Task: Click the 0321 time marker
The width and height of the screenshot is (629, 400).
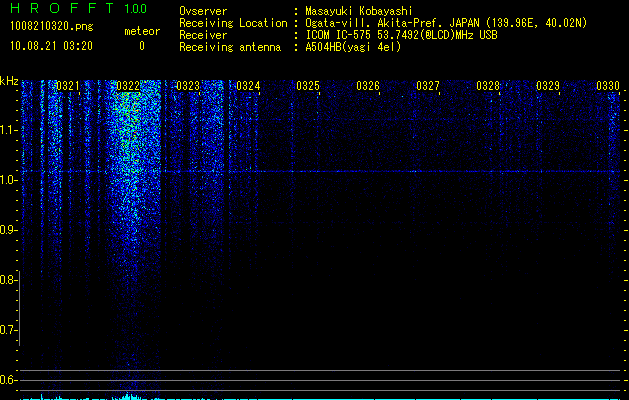Action: click(x=68, y=86)
